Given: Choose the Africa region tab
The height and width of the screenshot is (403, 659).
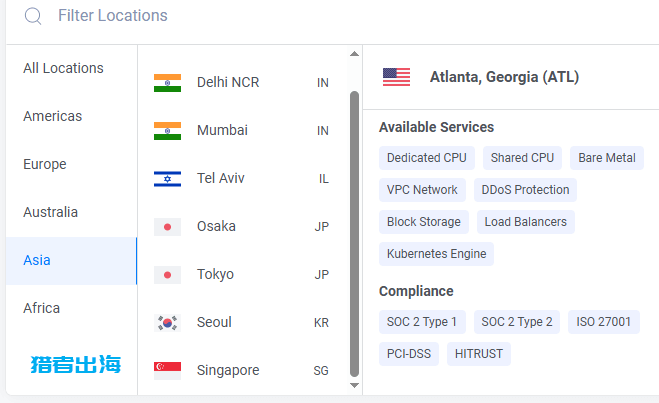Looking at the screenshot, I should pyautogui.click(x=72, y=308).
